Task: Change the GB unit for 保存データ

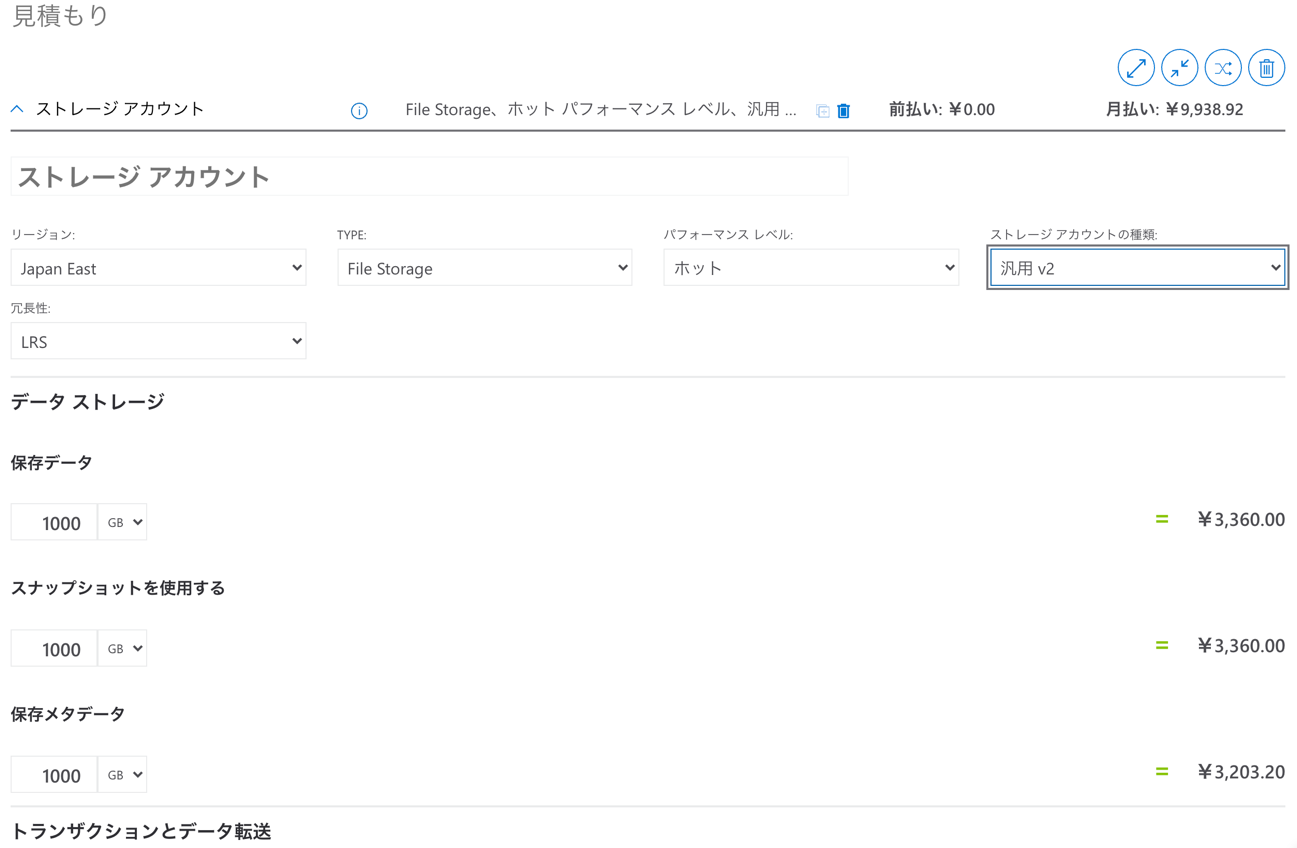Action: coord(123,522)
